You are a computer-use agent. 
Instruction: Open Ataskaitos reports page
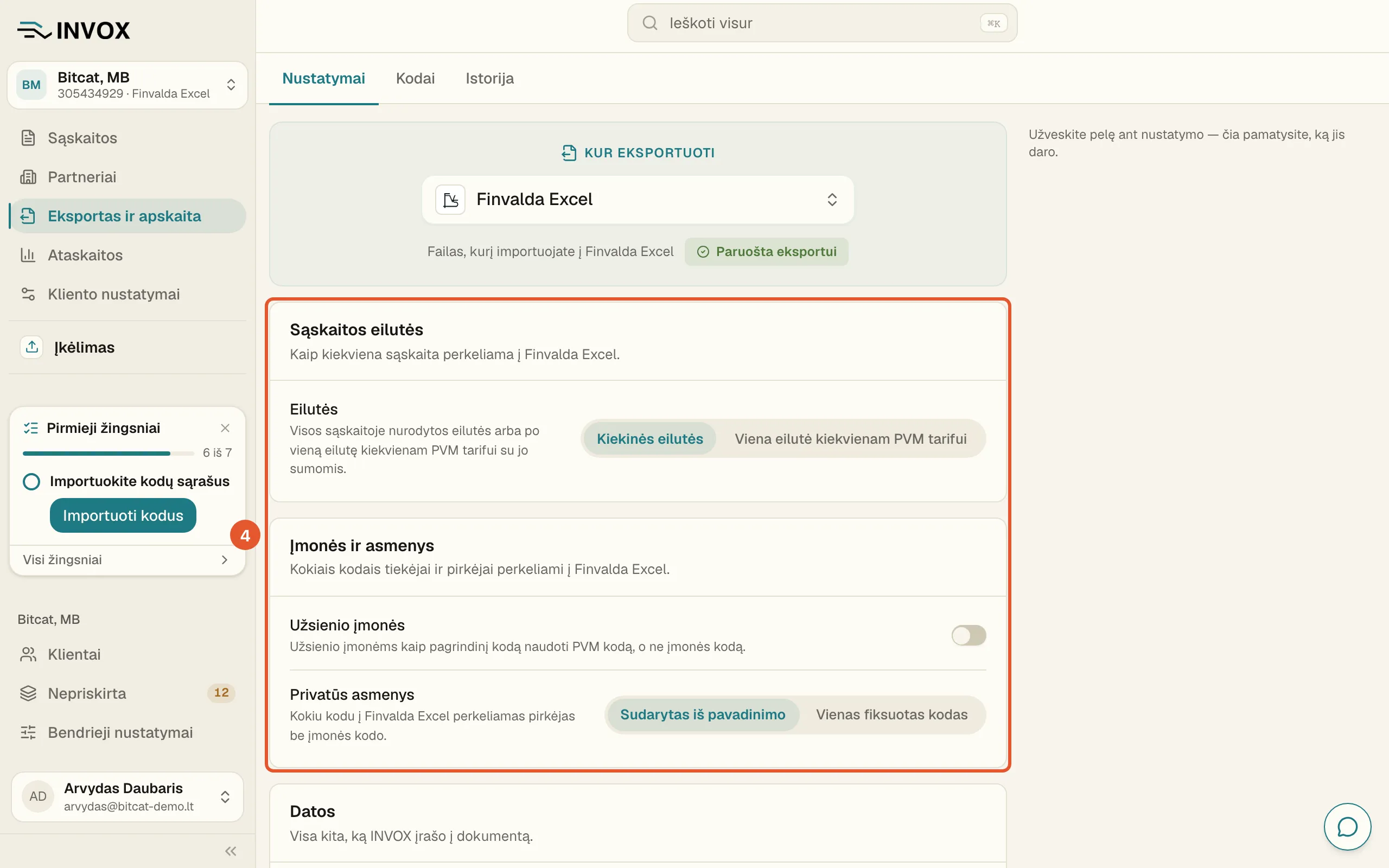pyautogui.click(x=128, y=255)
